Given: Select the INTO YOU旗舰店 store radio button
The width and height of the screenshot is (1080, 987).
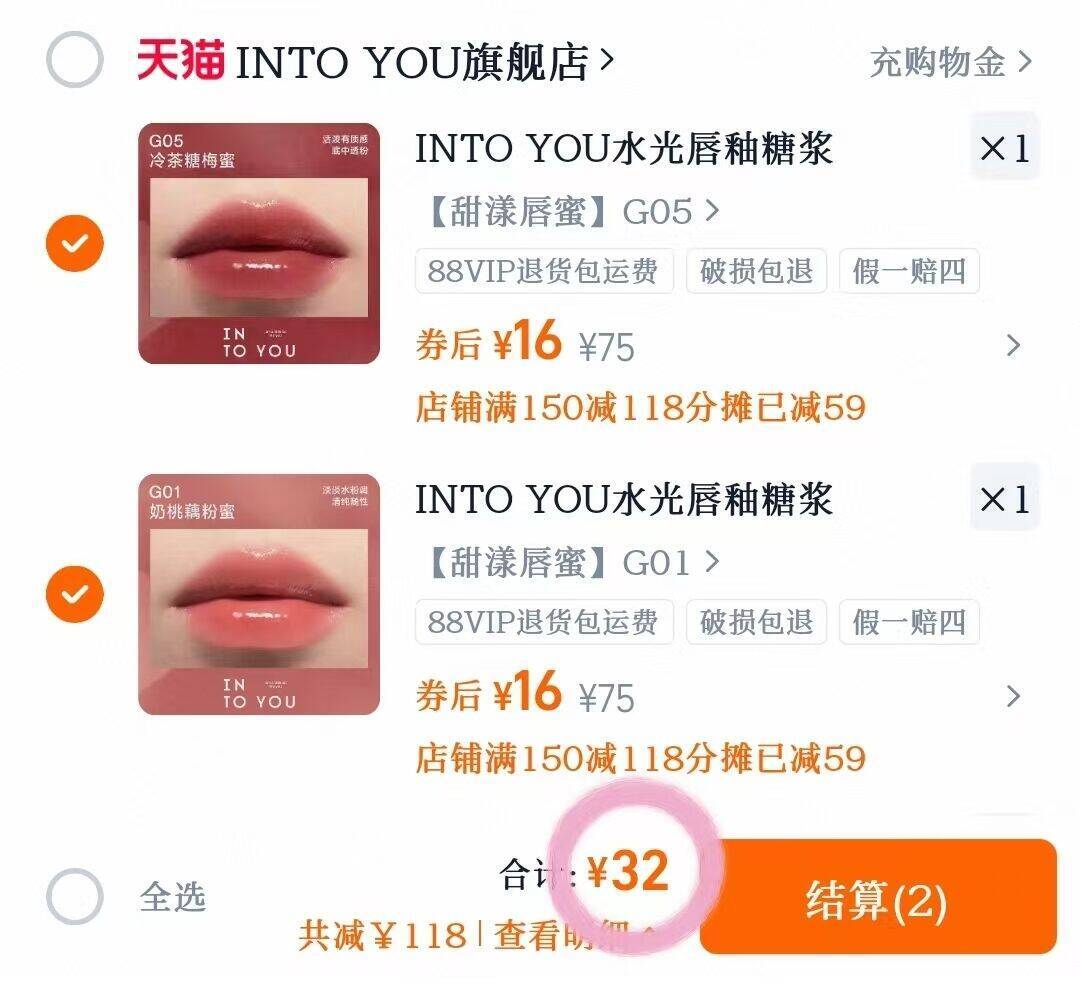Looking at the screenshot, I should [74, 60].
